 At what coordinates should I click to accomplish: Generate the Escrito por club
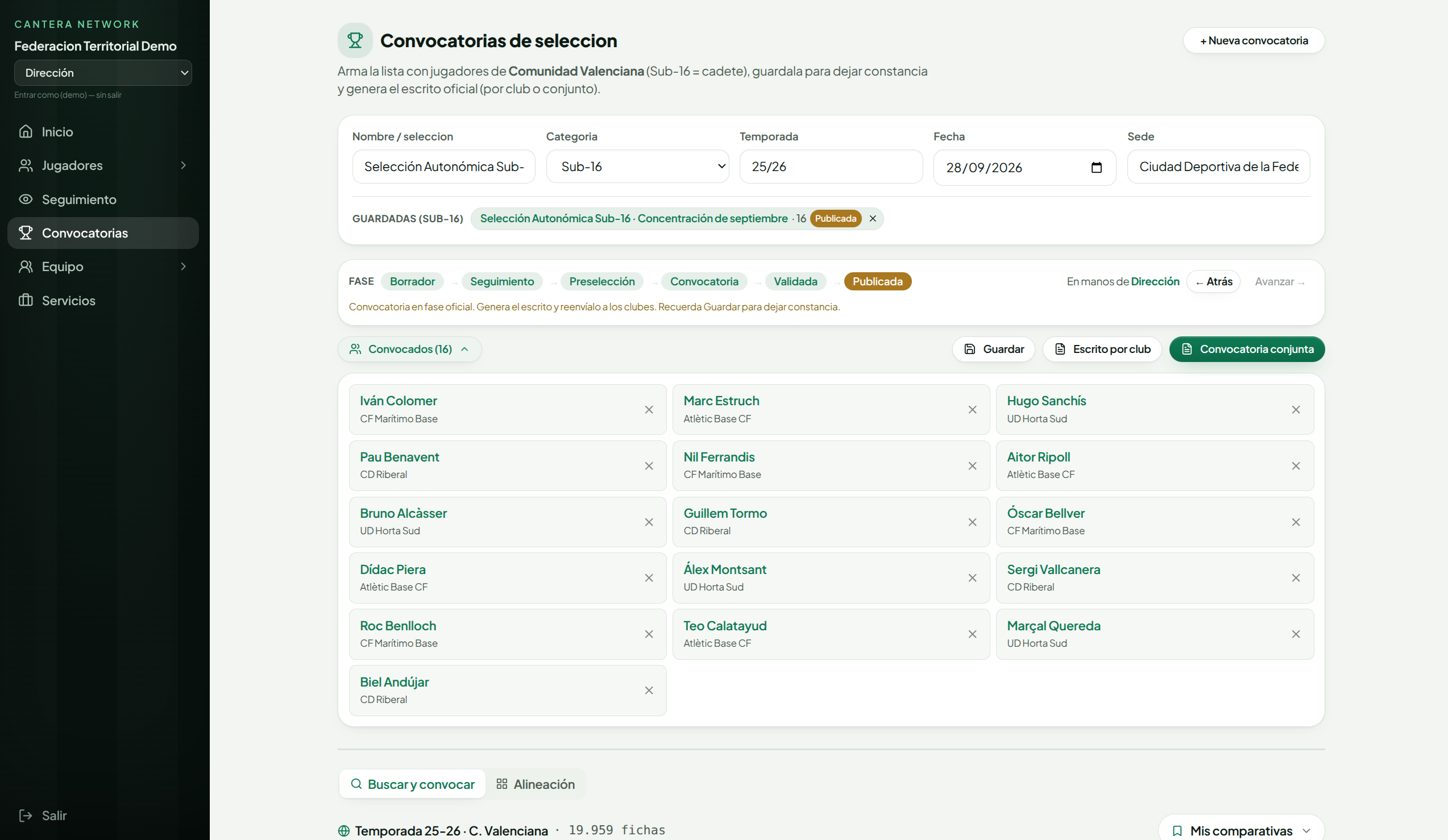[x=1102, y=350]
